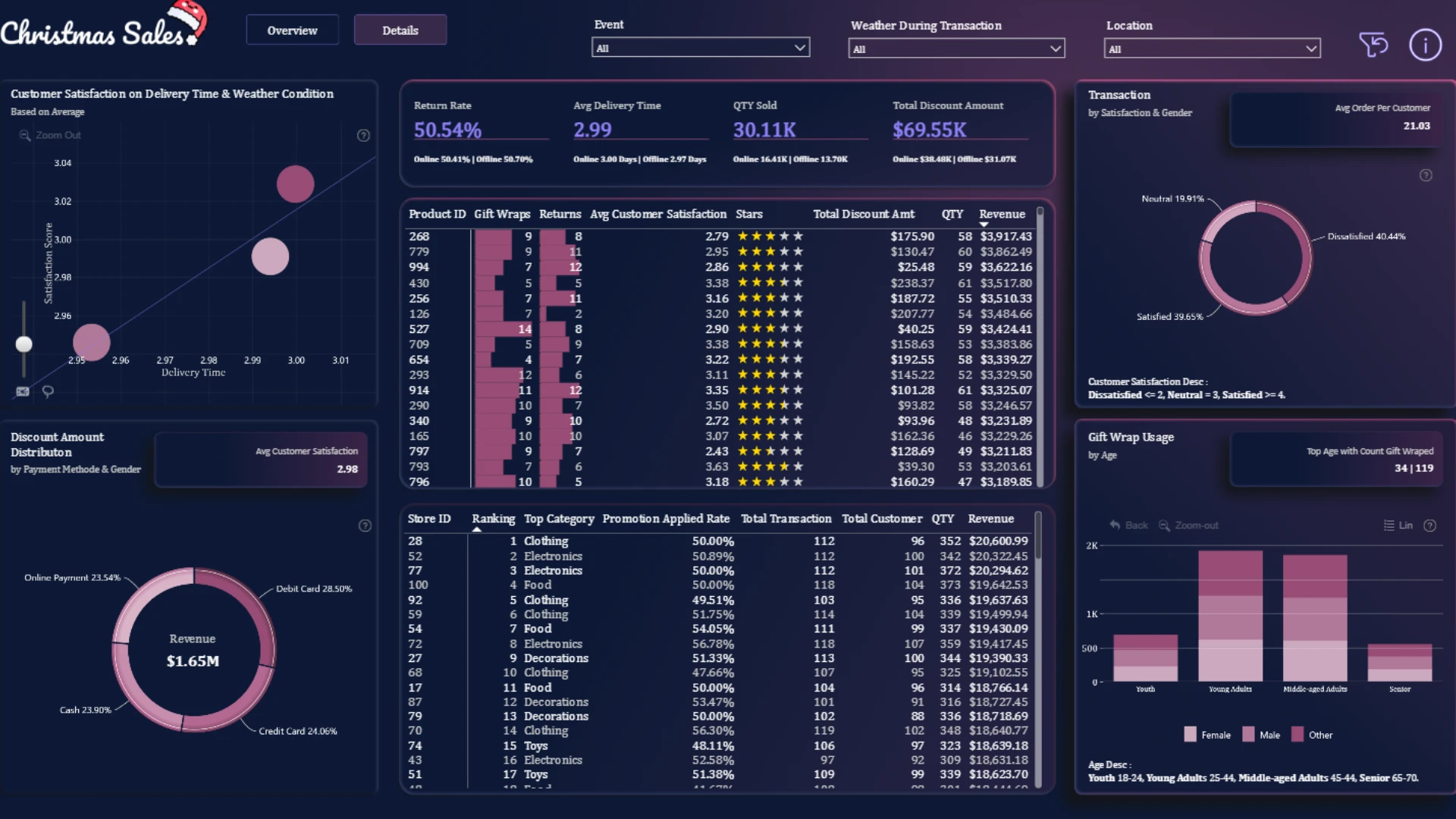The width and height of the screenshot is (1456, 819).
Task: Click the Neutral 19.91% label
Action: [1172, 199]
